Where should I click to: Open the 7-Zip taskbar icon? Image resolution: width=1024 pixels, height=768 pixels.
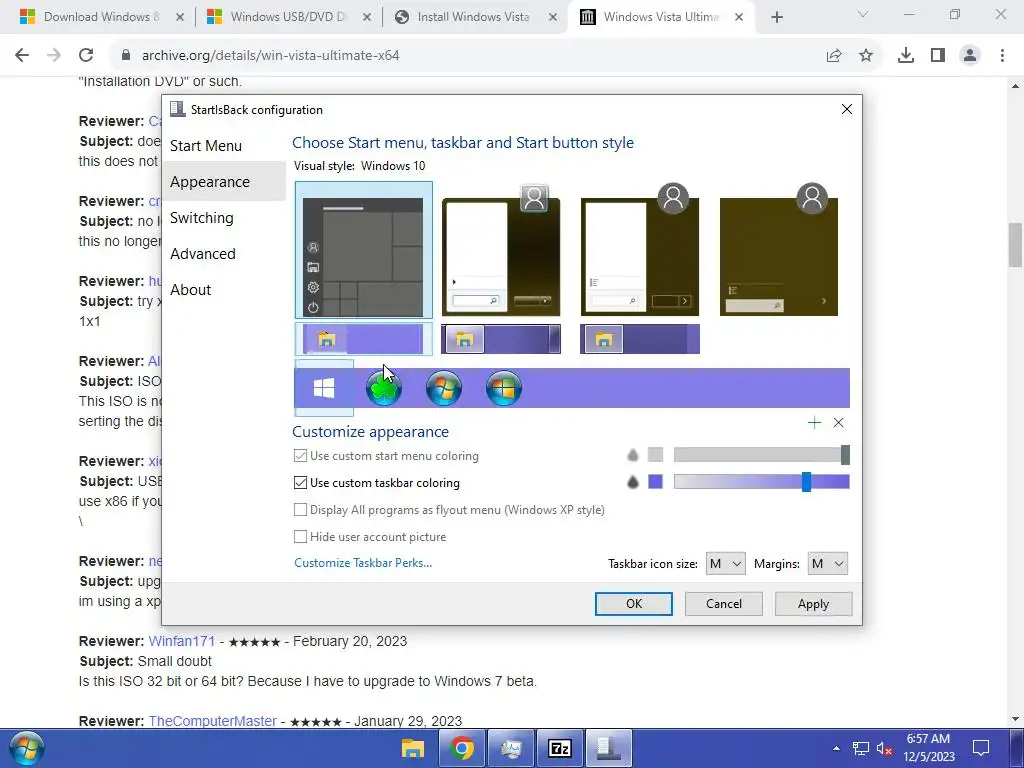click(560, 748)
